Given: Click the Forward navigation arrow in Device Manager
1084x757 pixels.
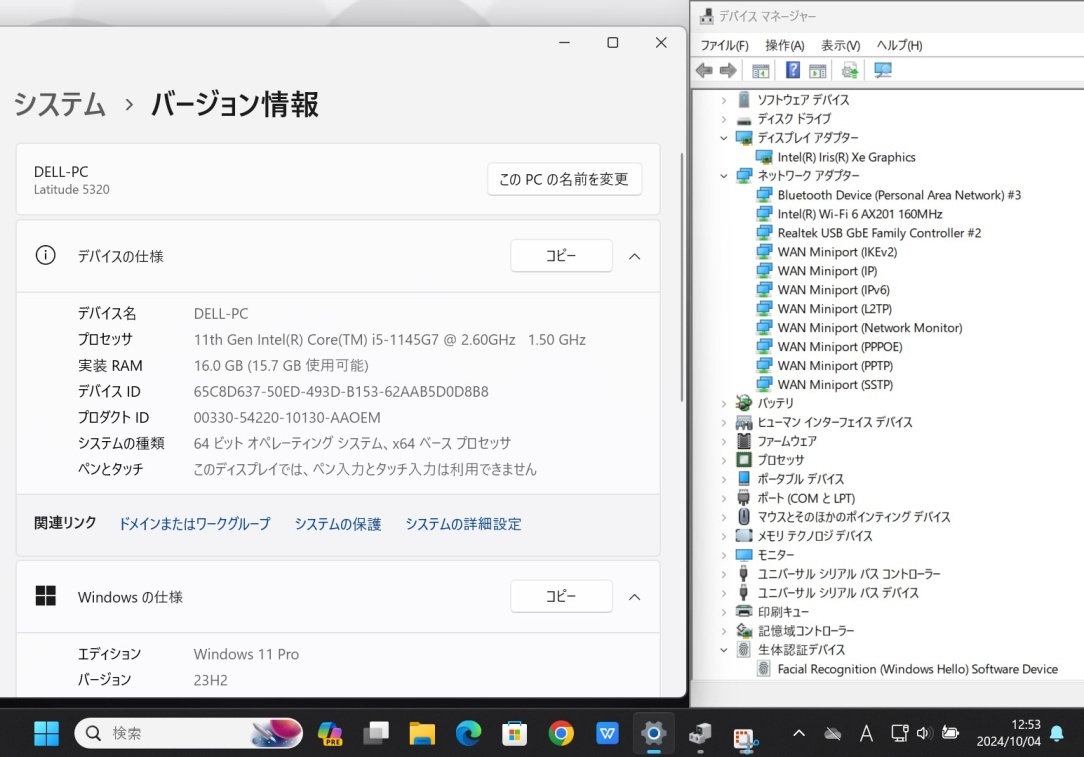Looking at the screenshot, I should click(x=727, y=70).
